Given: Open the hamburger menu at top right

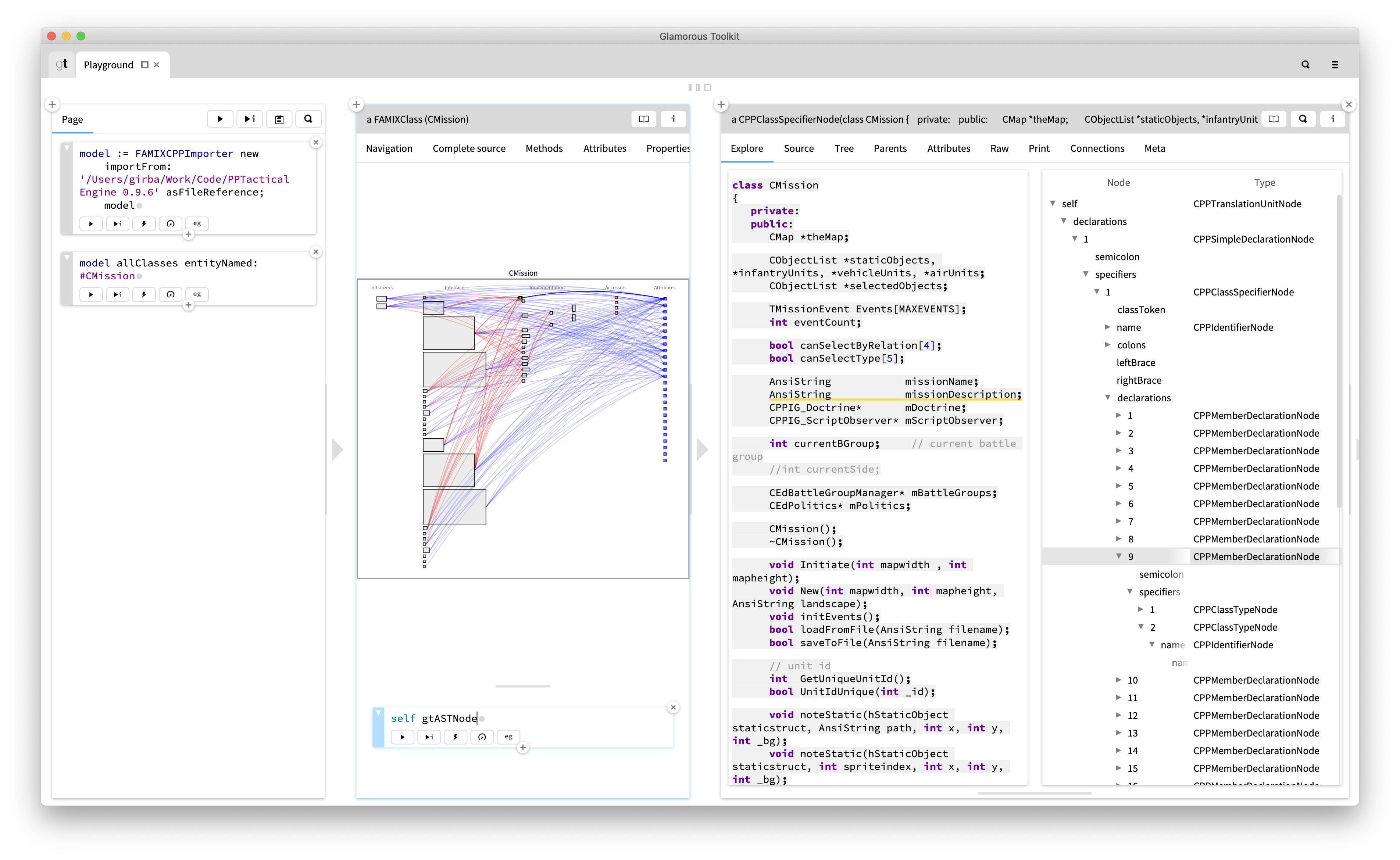Looking at the screenshot, I should [x=1335, y=65].
